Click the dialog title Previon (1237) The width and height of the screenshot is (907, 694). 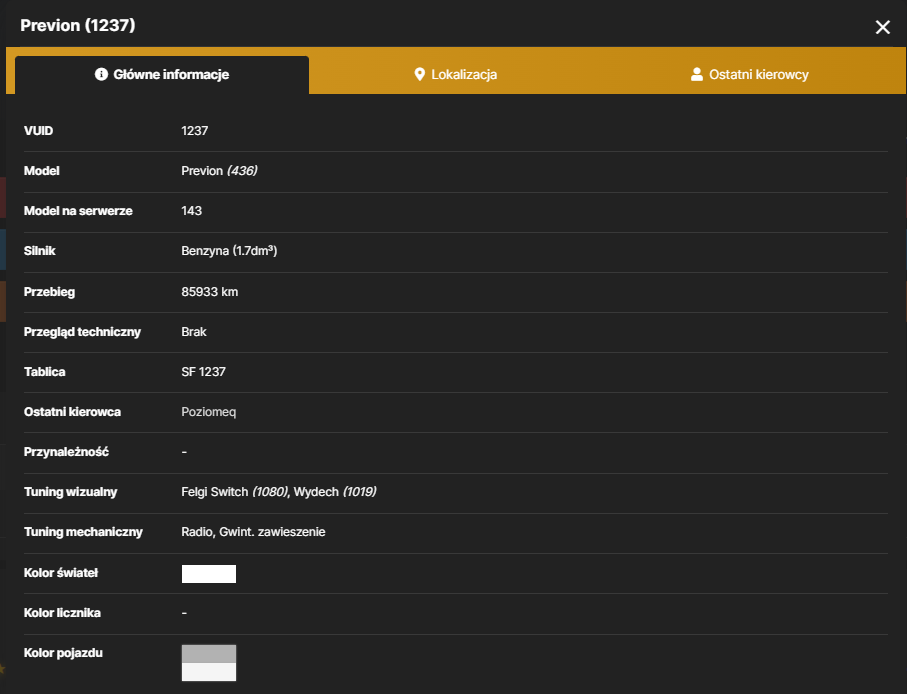click(x=78, y=25)
